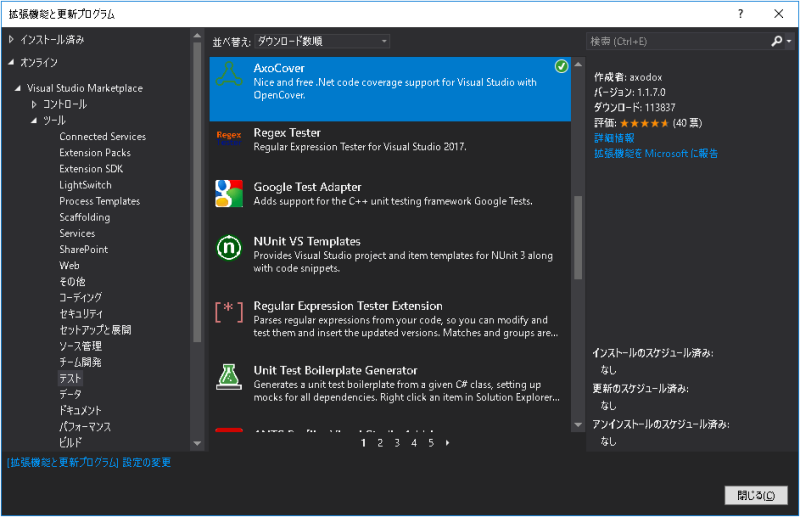Go to results page 4

click(414, 443)
